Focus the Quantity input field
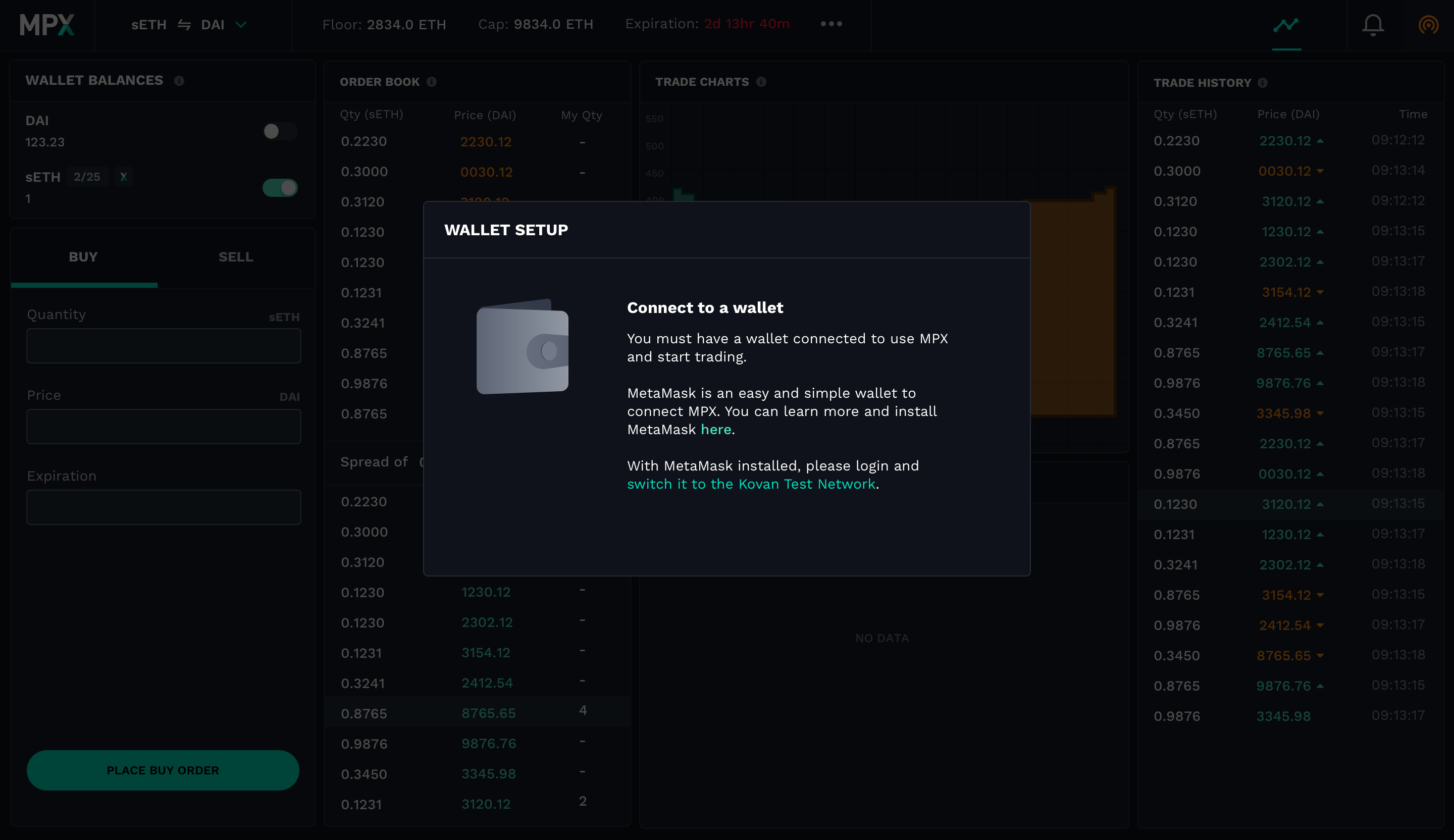This screenshot has height=840, width=1454. (x=164, y=346)
